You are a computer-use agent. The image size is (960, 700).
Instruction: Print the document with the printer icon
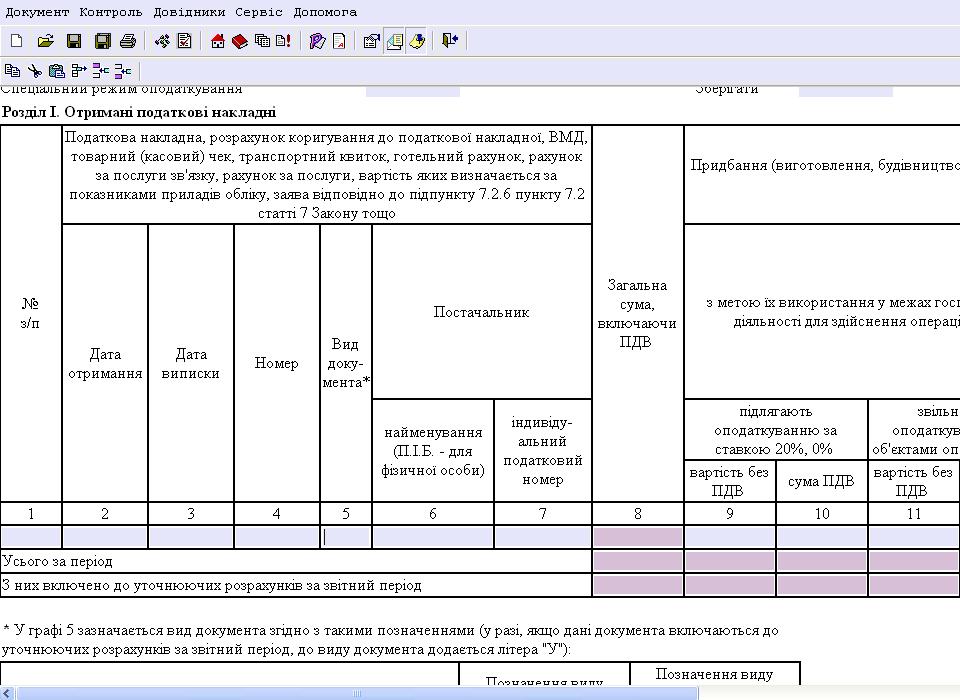128,41
